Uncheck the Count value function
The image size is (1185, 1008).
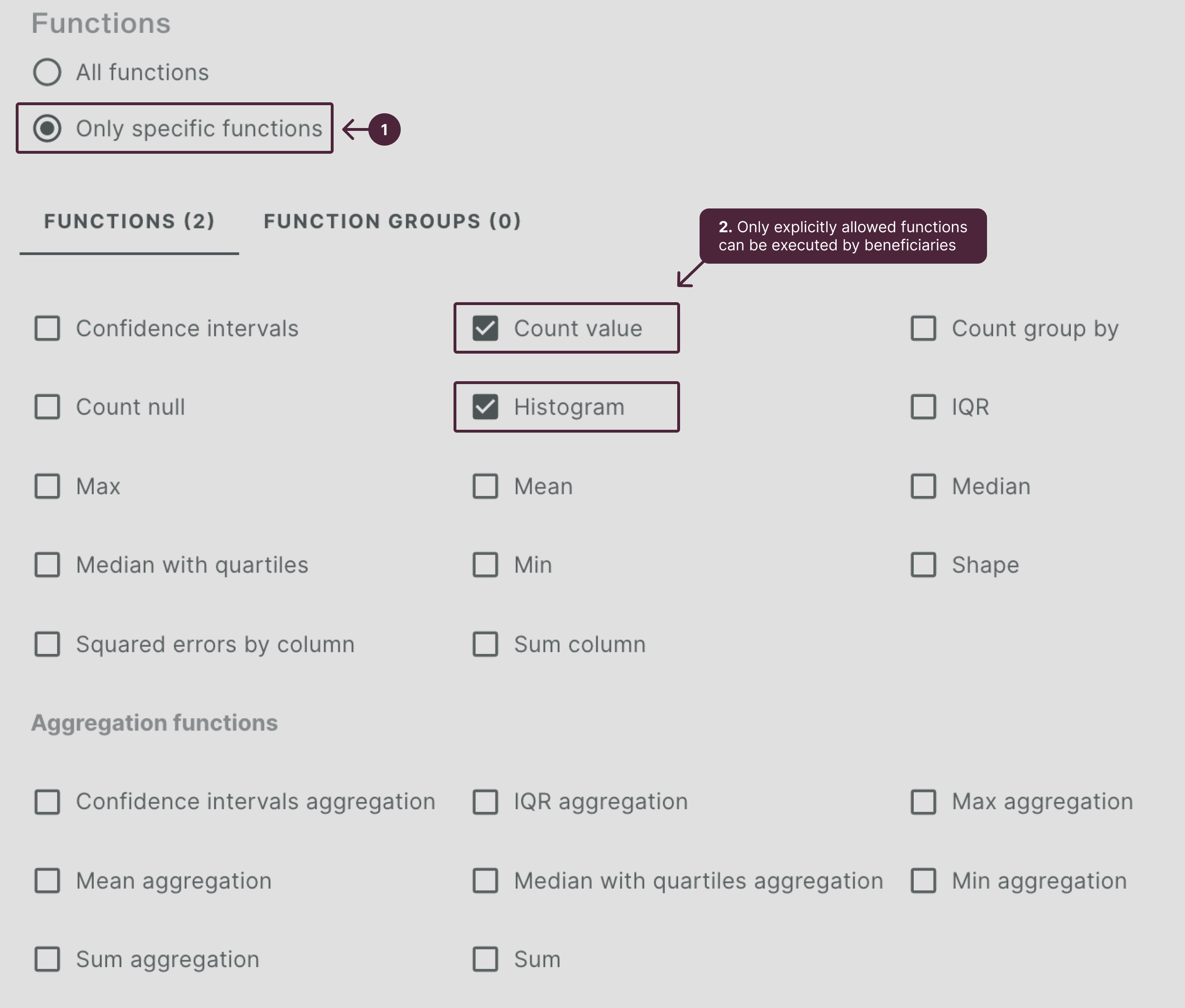tap(486, 328)
